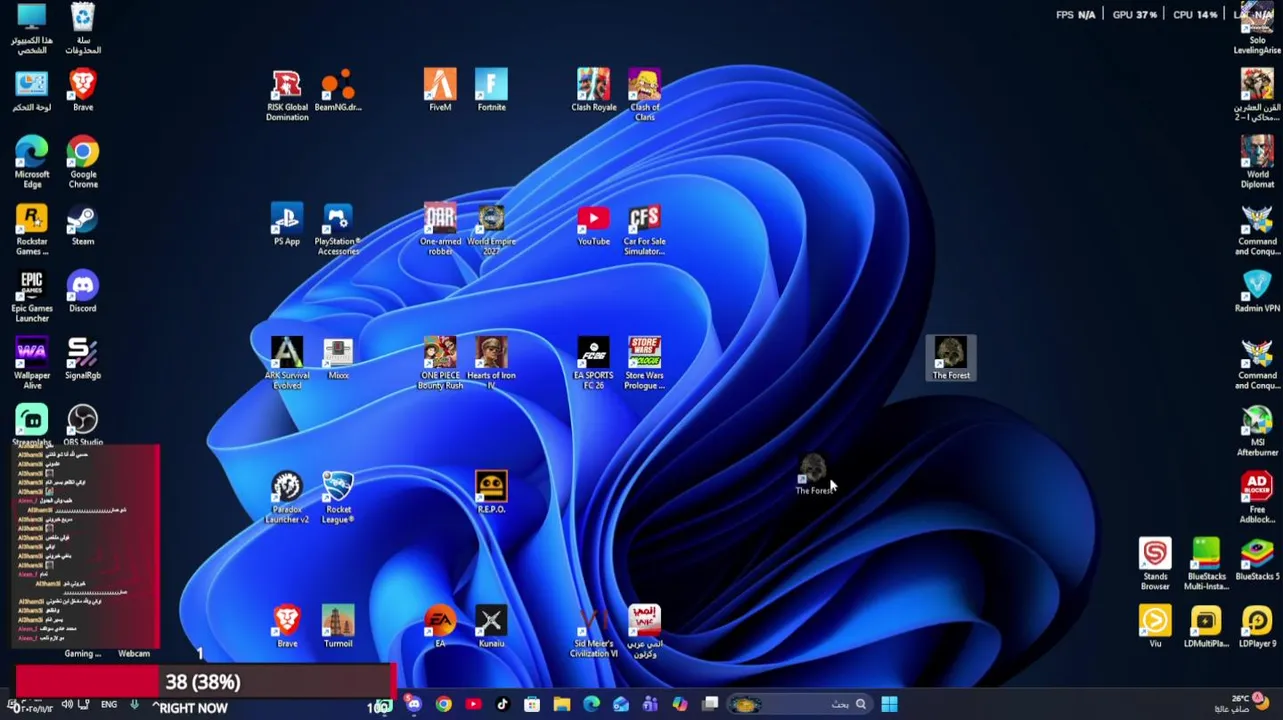Launch LDPlayer 9 desktop shortcut
1283x720 pixels.
1257,628
